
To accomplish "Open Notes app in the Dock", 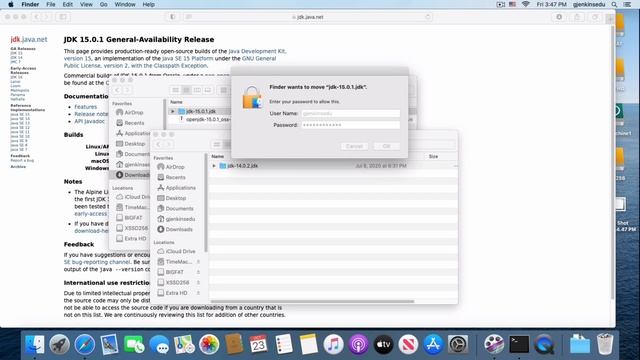I will pyautogui.click(x=309, y=344).
